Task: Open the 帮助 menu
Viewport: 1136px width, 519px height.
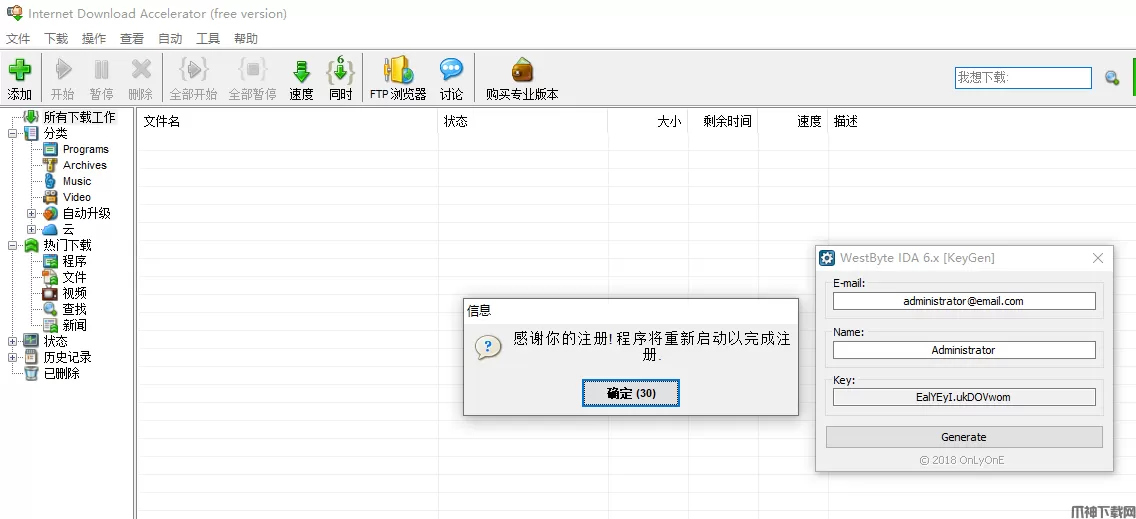Action: coord(246,38)
